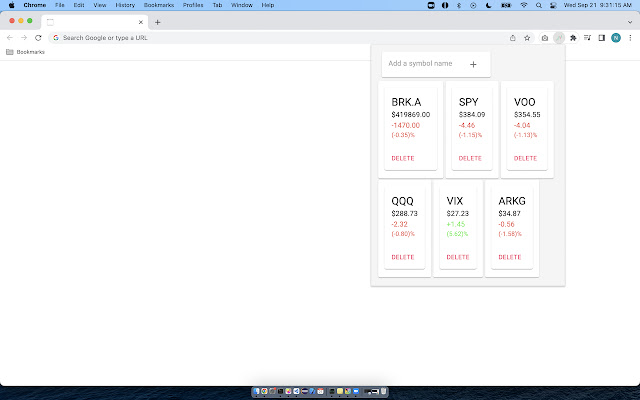Open the Bookmarks folder
Viewport: 640px width, 400px height.
click(x=25, y=52)
